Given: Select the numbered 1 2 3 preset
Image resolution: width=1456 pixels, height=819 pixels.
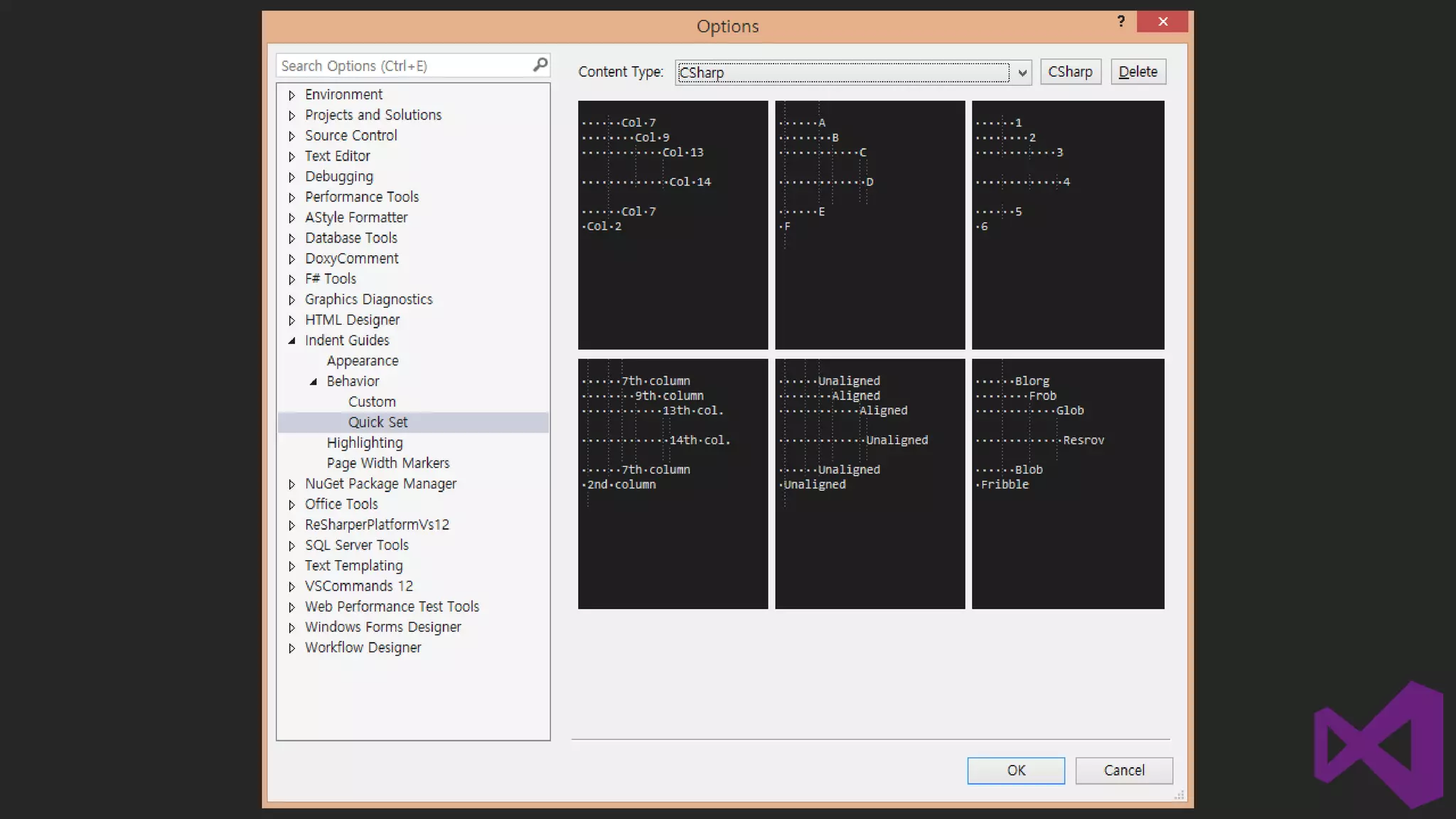Looking at the screenshot, I should pyautogui.click(x=1067, y=225).
